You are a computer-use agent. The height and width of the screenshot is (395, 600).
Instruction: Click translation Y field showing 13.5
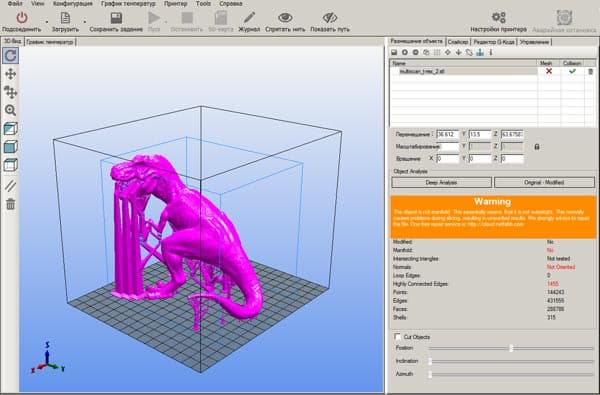click(x=479, y=134)
